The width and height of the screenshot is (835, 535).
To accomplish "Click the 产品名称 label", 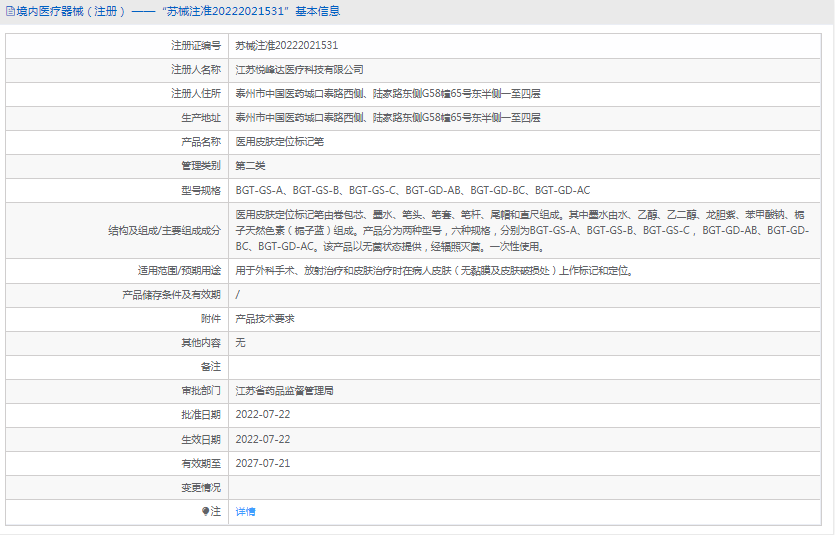I will [x=201, y=142].
